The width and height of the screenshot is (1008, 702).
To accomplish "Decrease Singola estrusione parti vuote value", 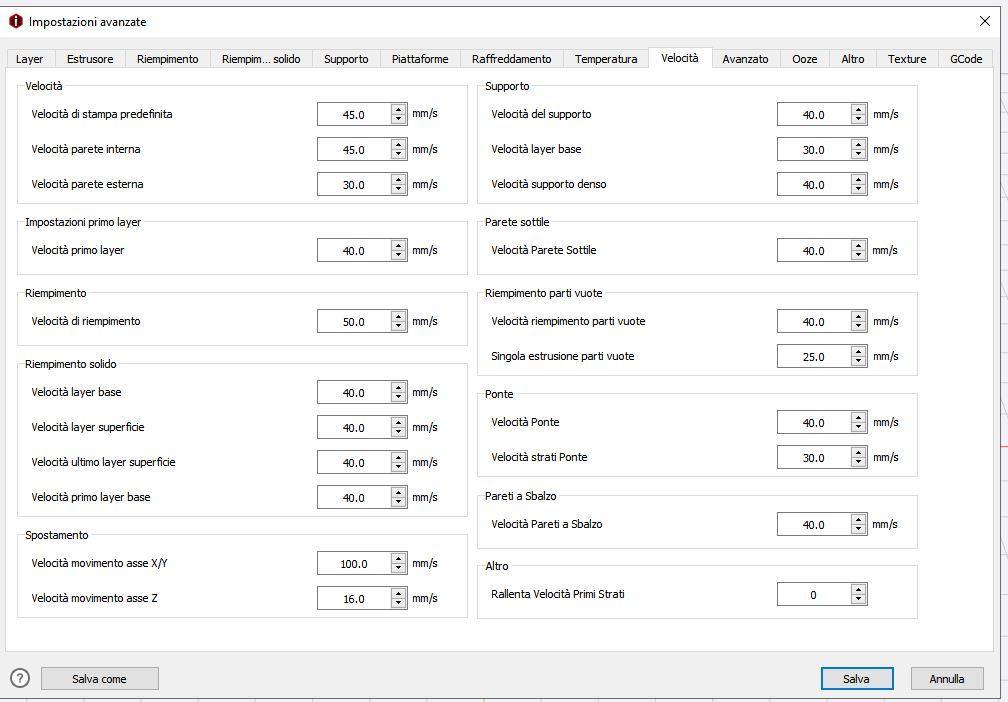I will coord(858,362).
